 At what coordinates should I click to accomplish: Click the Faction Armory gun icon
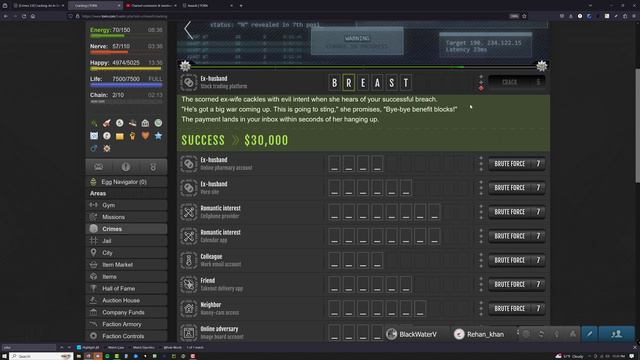[93, 324]
